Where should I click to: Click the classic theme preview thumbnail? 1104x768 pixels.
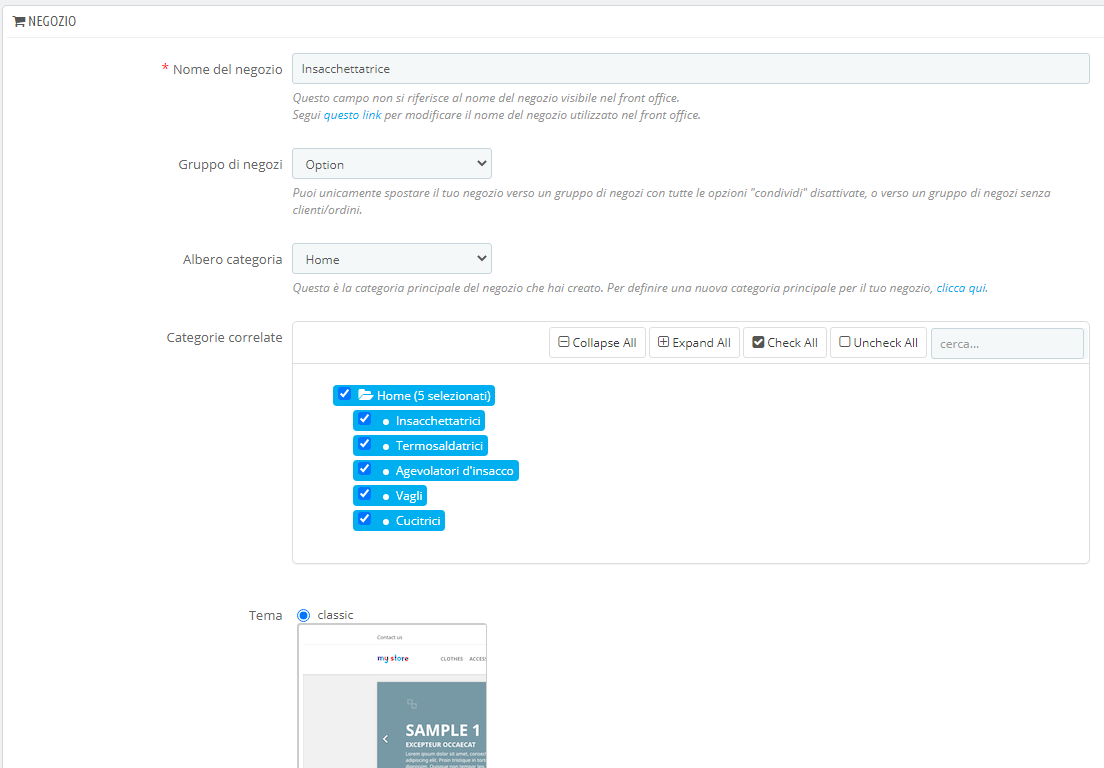[x=392, y=695]
